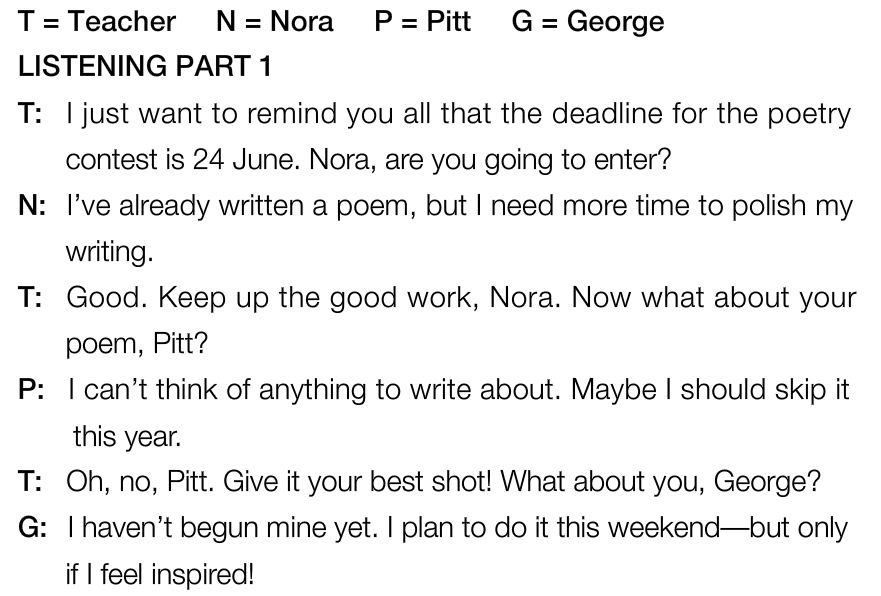Click the 'P:' speaker label
The height and width of the screenshot is (596, 881).
pos(31,389)
